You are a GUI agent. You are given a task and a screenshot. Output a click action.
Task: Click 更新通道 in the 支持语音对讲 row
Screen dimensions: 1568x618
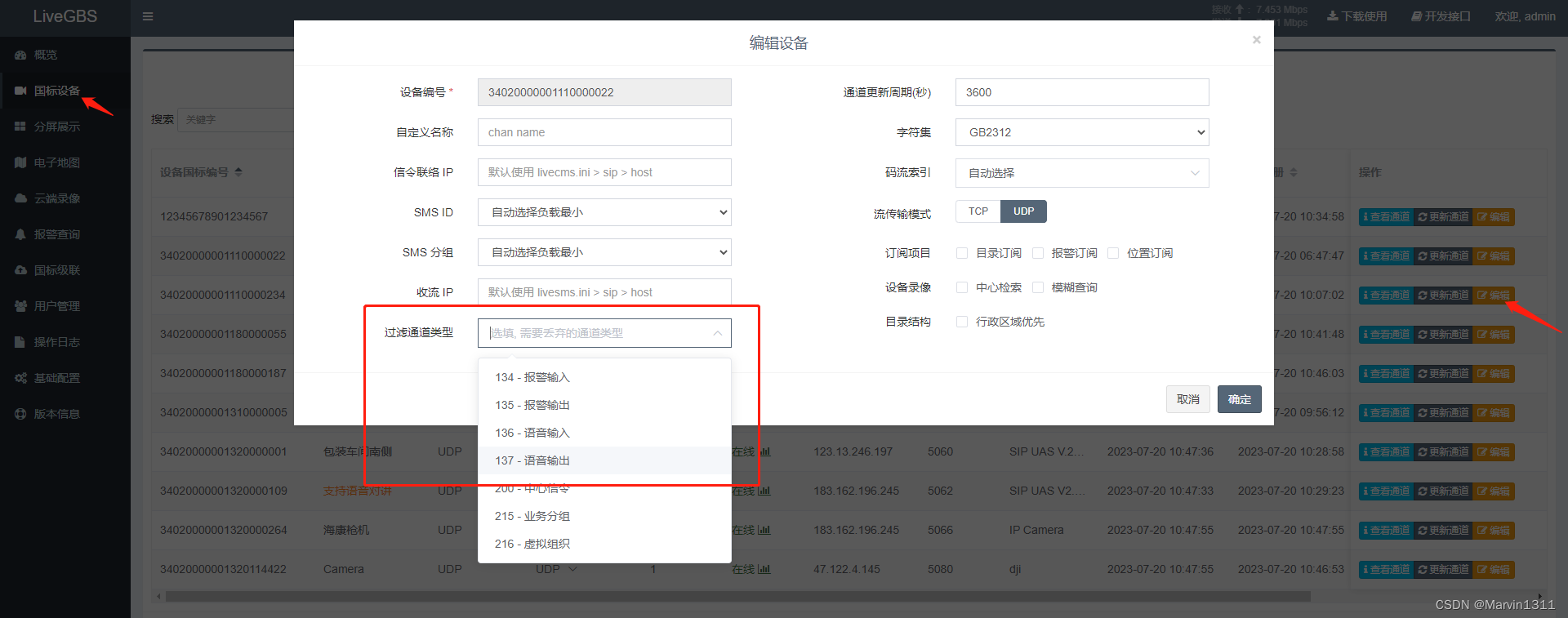tap(1443, 491)
